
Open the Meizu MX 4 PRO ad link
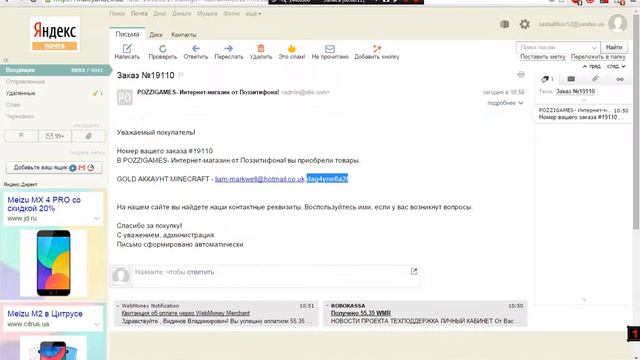(x=44, y=204)
